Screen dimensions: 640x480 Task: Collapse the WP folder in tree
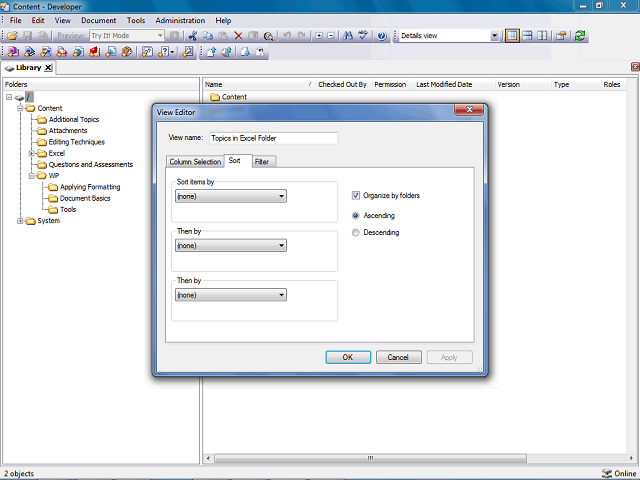click(x=31, y=176)
